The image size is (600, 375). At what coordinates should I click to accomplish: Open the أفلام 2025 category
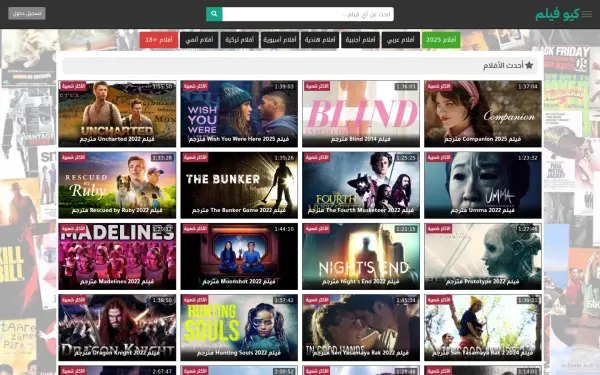(441, 40)
